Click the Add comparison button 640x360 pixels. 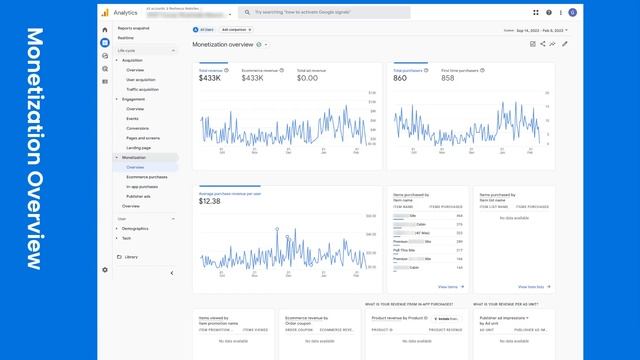click(236, 30)
